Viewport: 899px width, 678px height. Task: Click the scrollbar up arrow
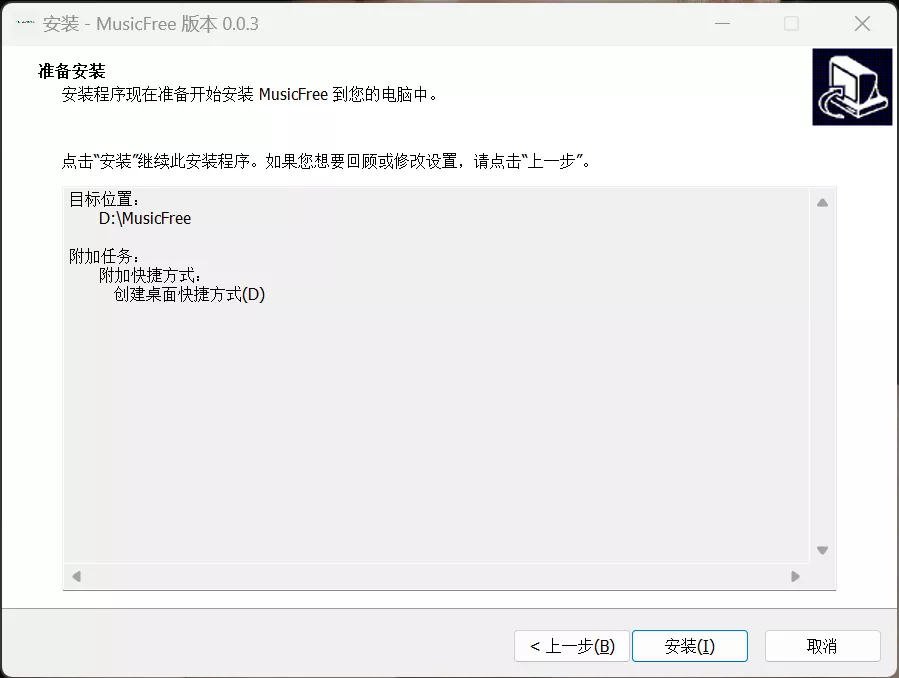tap(822, 201)
